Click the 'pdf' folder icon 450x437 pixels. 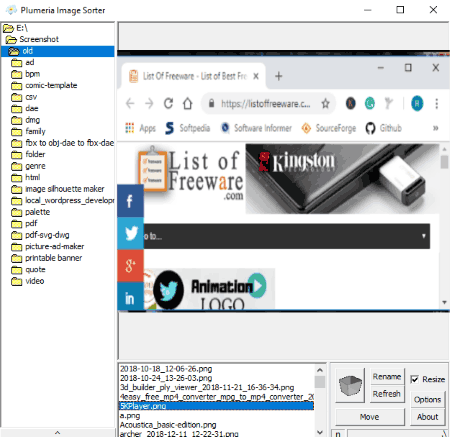coord(16,224)
